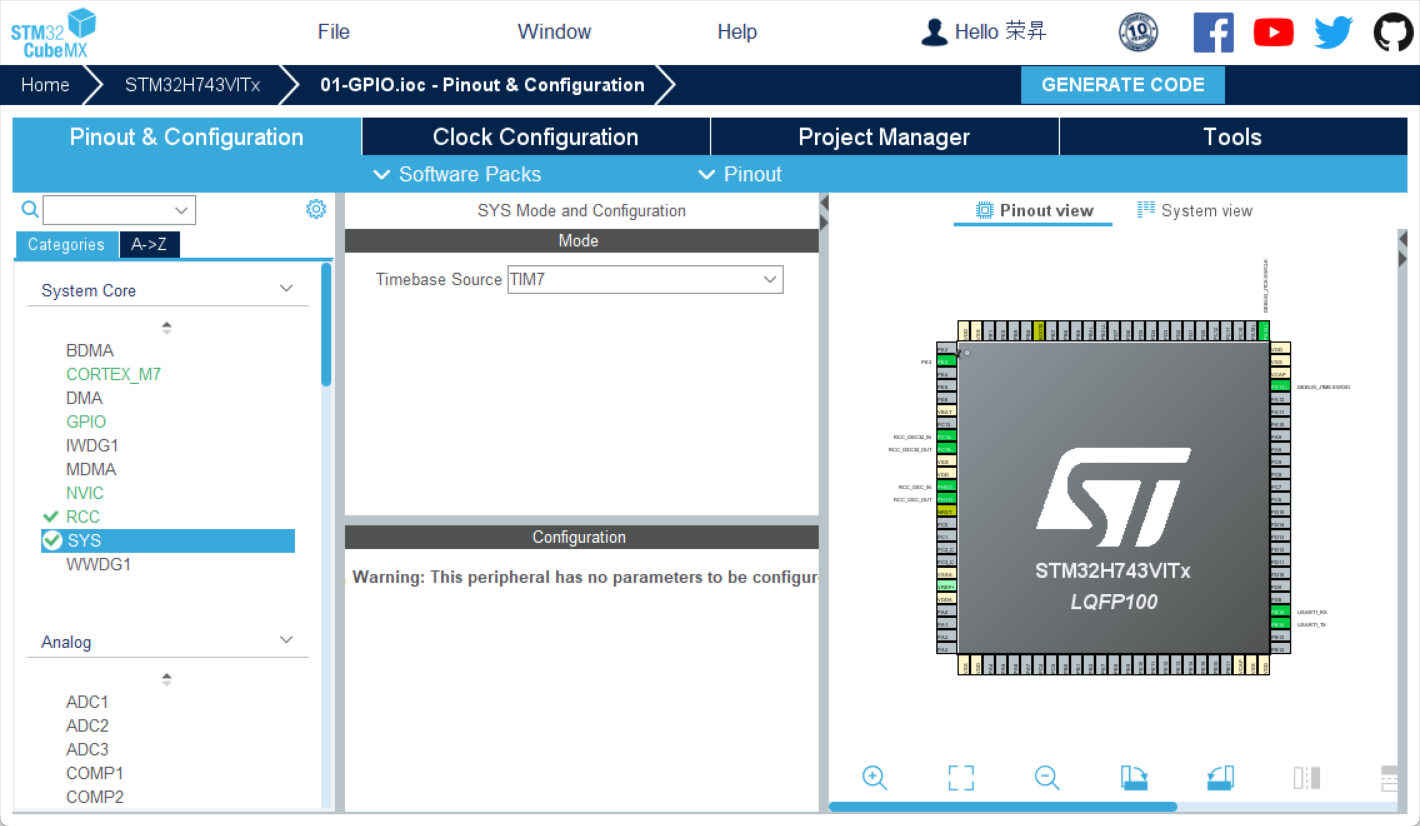Switch to the A->Z list tab

point(150,245)
